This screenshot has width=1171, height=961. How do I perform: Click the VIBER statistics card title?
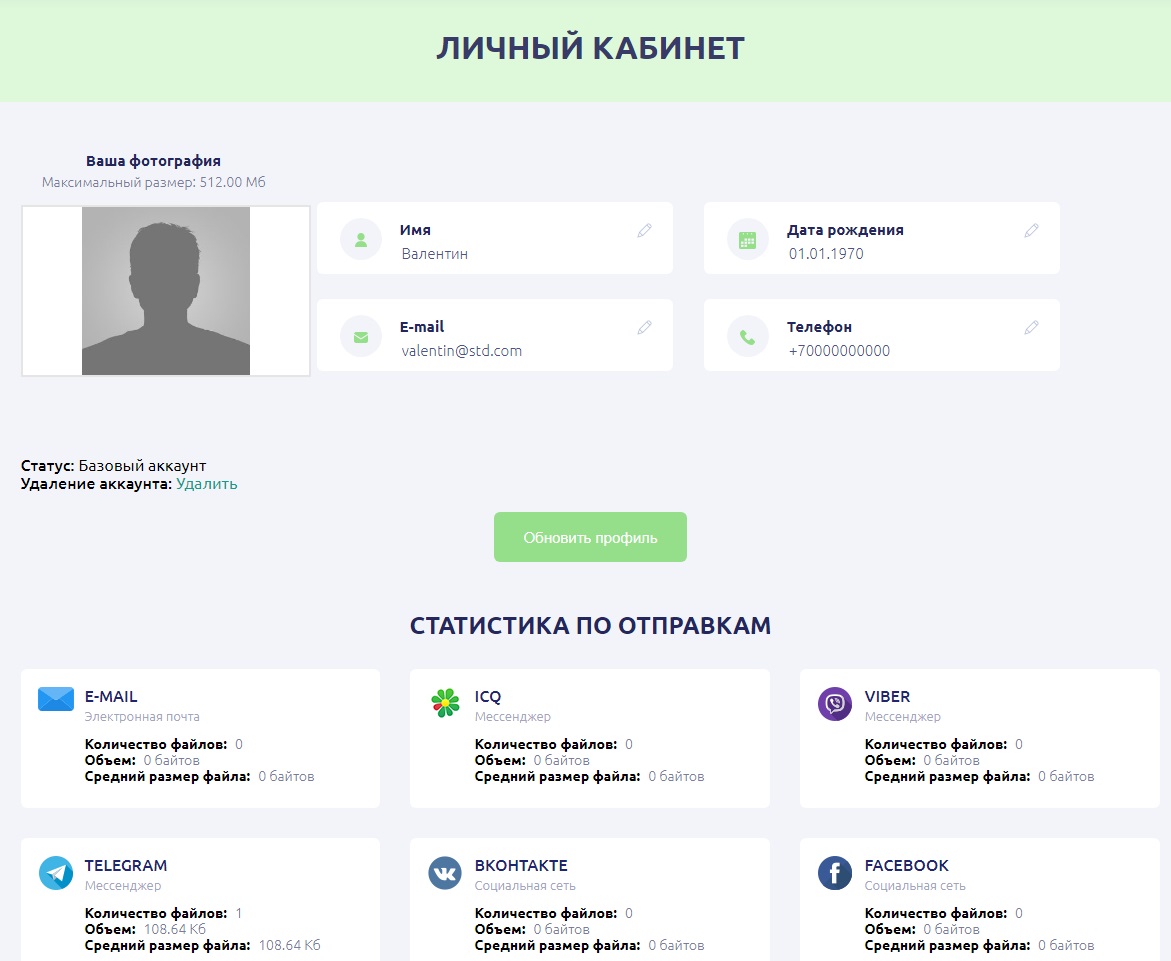click(887, 697)
